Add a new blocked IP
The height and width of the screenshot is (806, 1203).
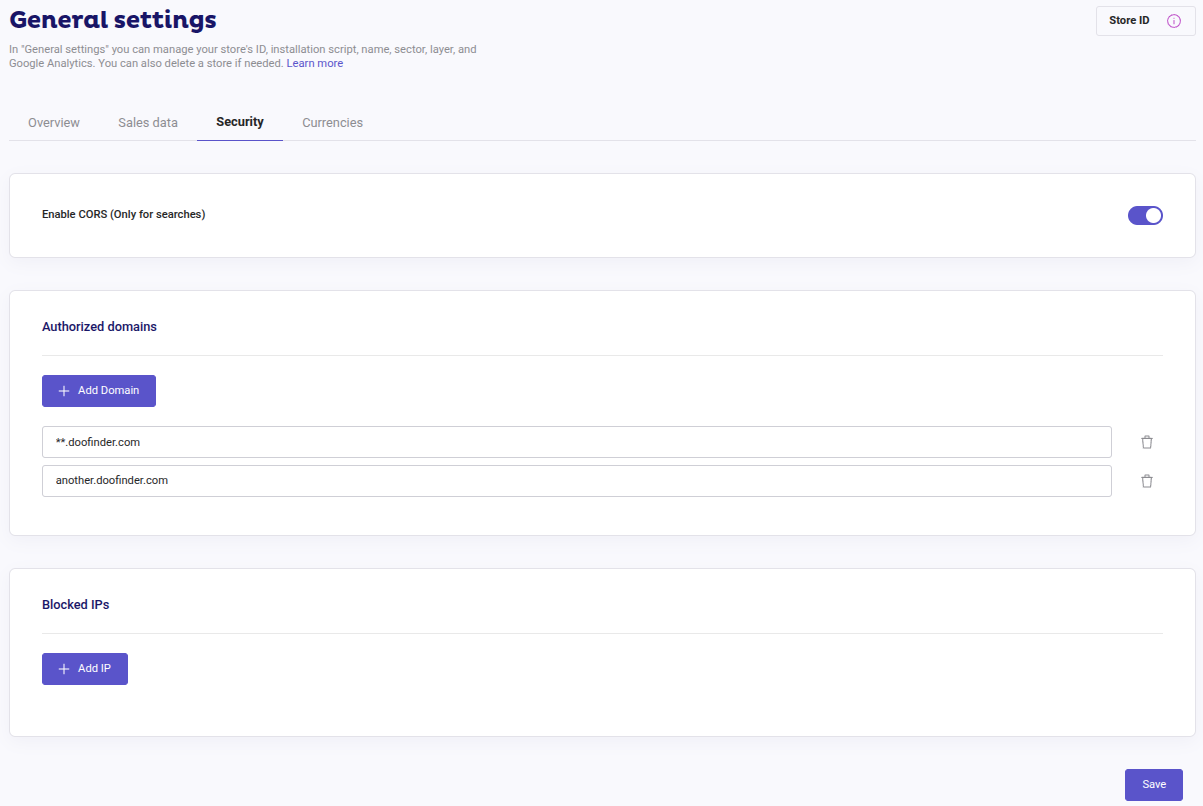point(84,668)
